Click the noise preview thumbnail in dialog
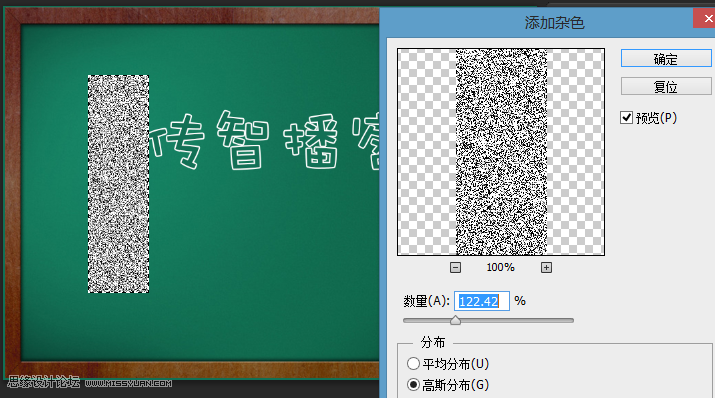 (x=501, y=152)
